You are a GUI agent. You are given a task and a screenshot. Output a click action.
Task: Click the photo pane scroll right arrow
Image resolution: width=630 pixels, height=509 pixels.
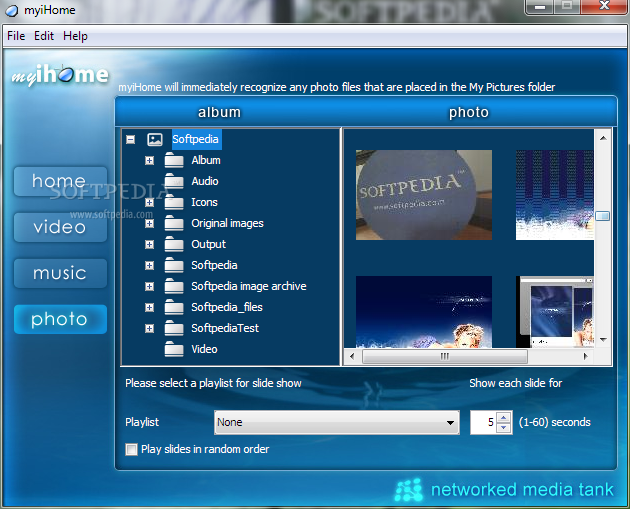click(x=585, y=356)
